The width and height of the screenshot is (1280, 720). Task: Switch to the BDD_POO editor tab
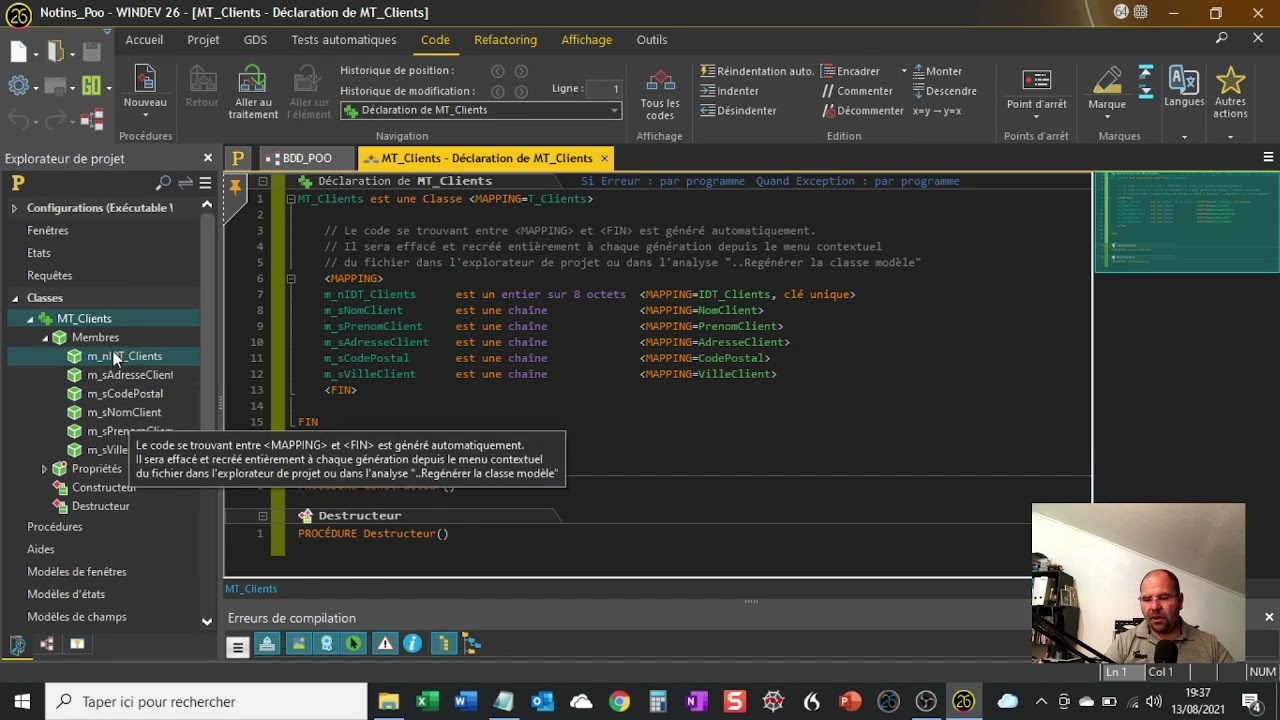[306, 158]
